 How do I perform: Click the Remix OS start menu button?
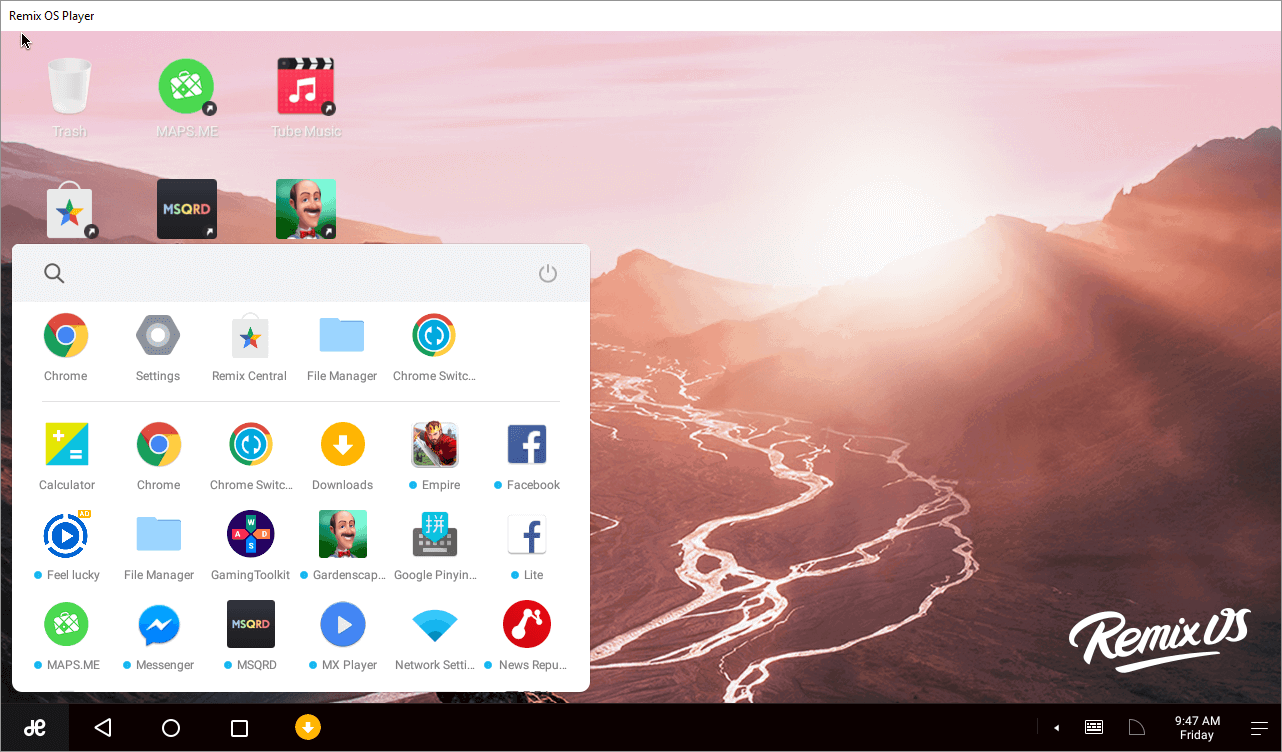(34, 728)
